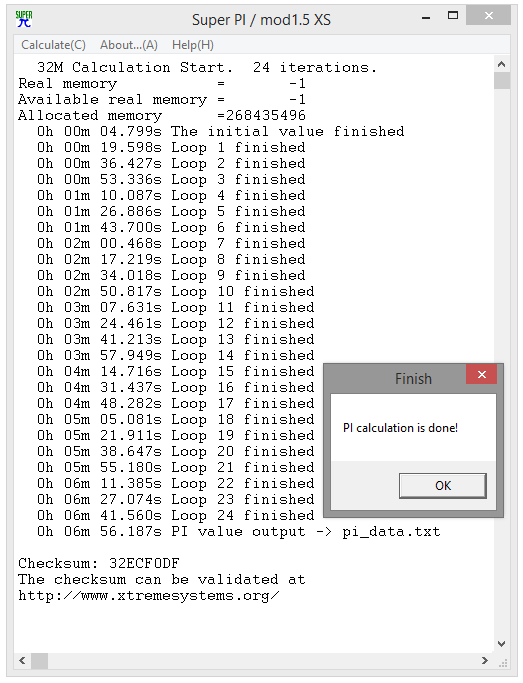This screenshot has width=523, height=683.
Task: Maximize the Super PI window
Action: (x=453, y=16)
